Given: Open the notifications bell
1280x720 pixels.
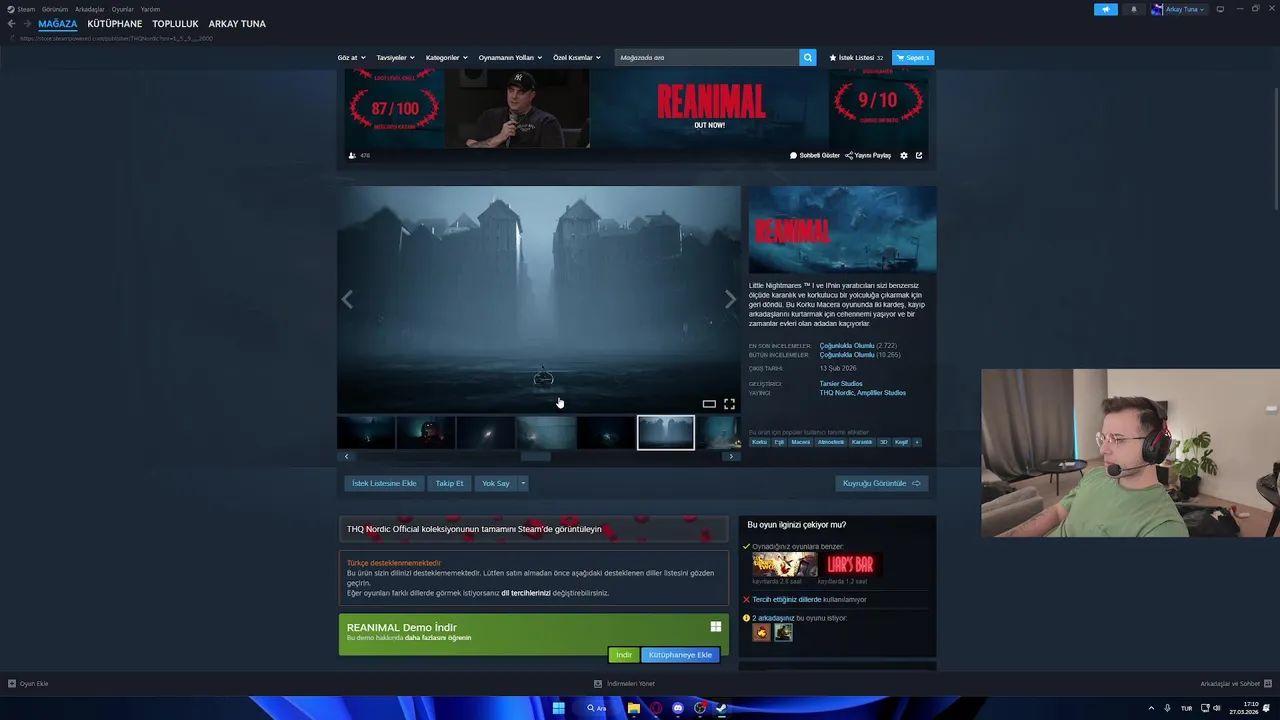Looking at the screenshot, I should click(1133, 9).
